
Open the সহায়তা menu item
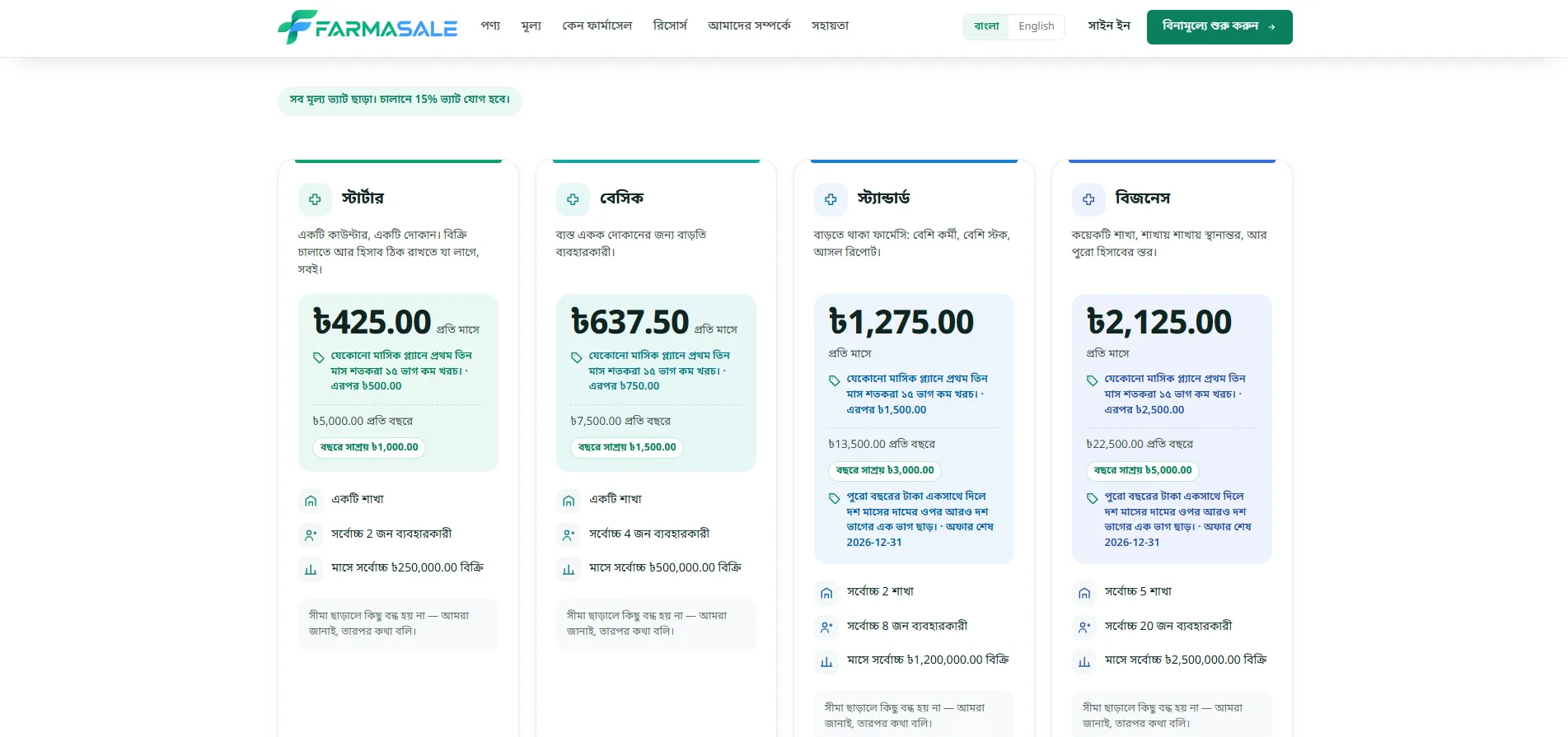830,26
